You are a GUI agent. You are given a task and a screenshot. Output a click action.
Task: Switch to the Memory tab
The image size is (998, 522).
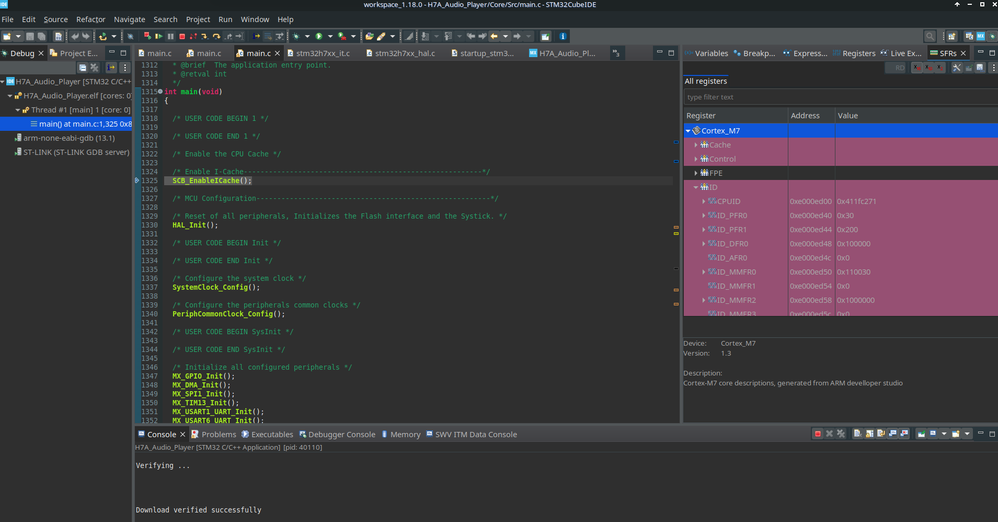click(x=401, y=434)
